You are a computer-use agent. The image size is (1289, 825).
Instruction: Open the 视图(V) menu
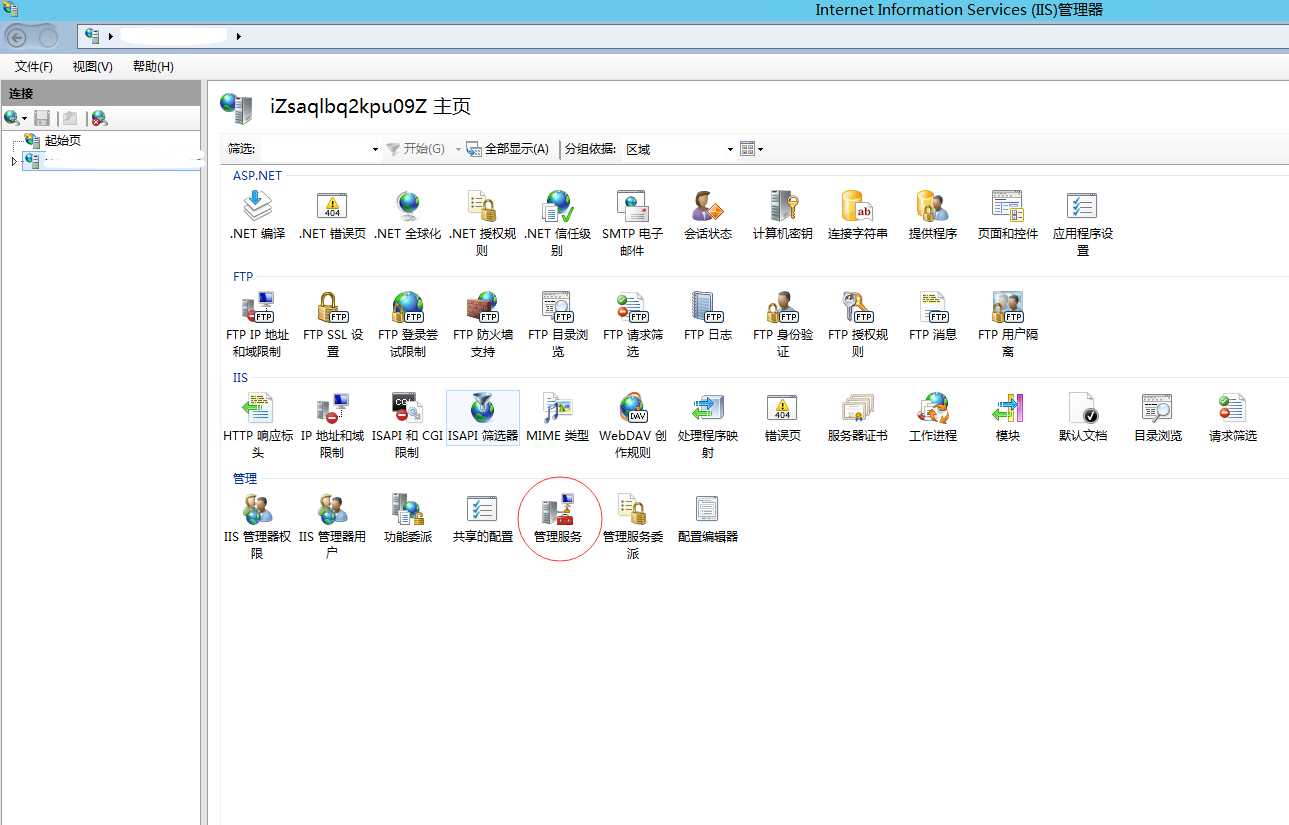coord(92,66)
